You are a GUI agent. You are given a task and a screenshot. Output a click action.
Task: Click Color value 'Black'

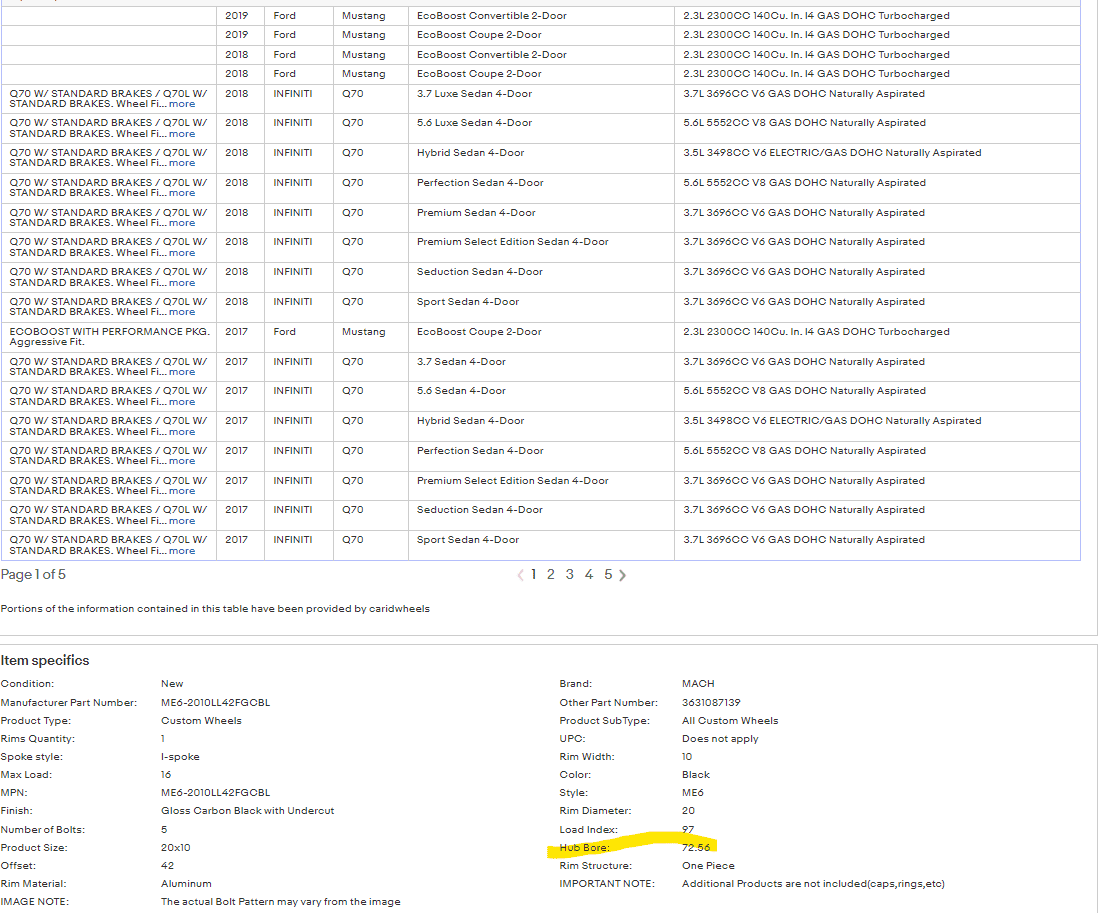tap(696, 774)
